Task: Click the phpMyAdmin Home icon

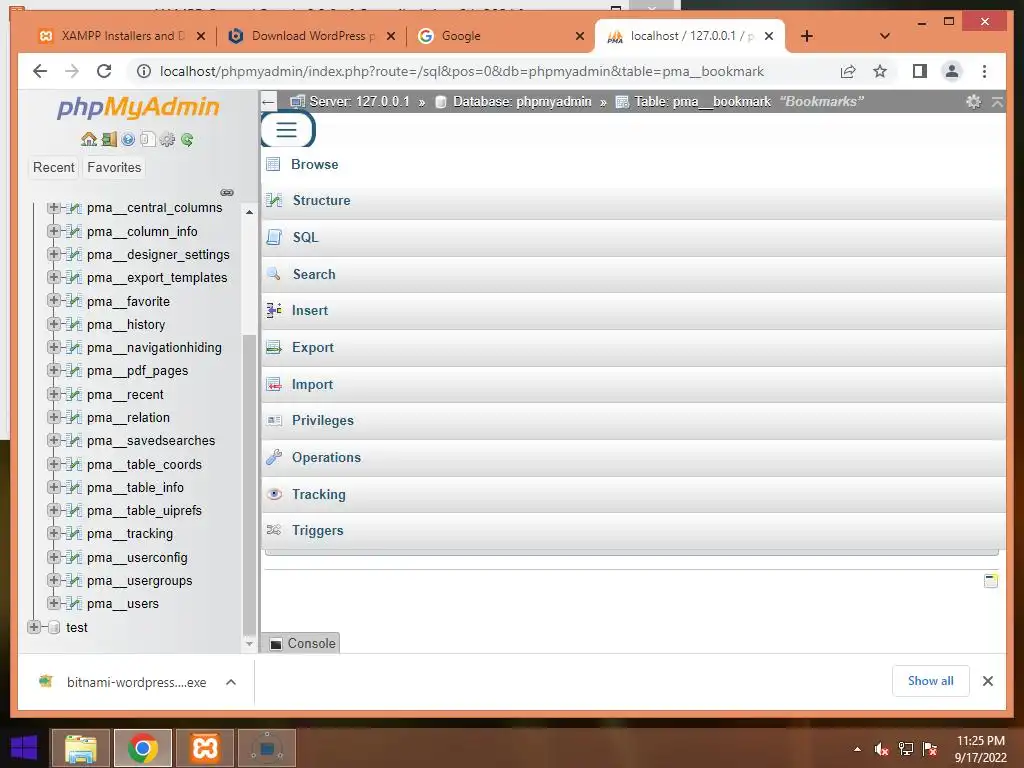Action: [88, 139]
